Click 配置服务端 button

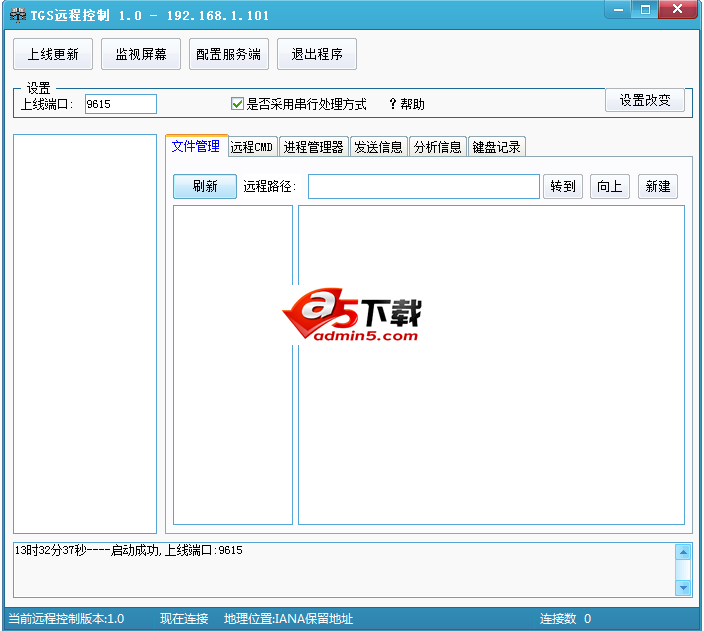[229, 54]
